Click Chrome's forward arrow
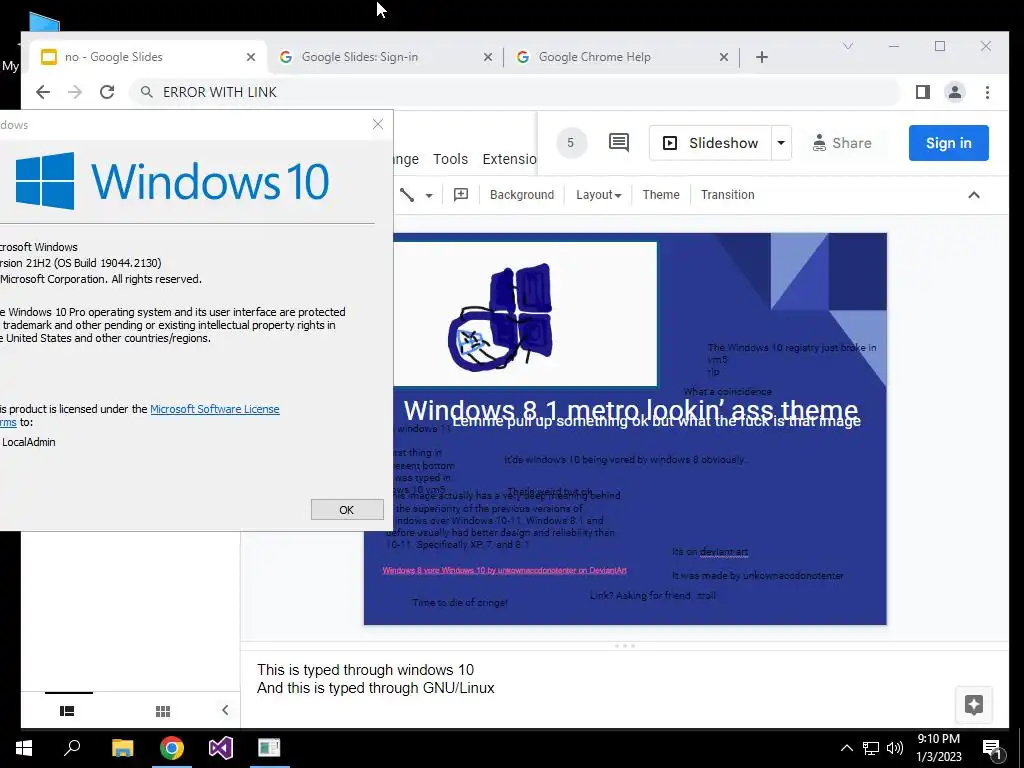Screen dimensions: 1024x768 click(75, 92)
